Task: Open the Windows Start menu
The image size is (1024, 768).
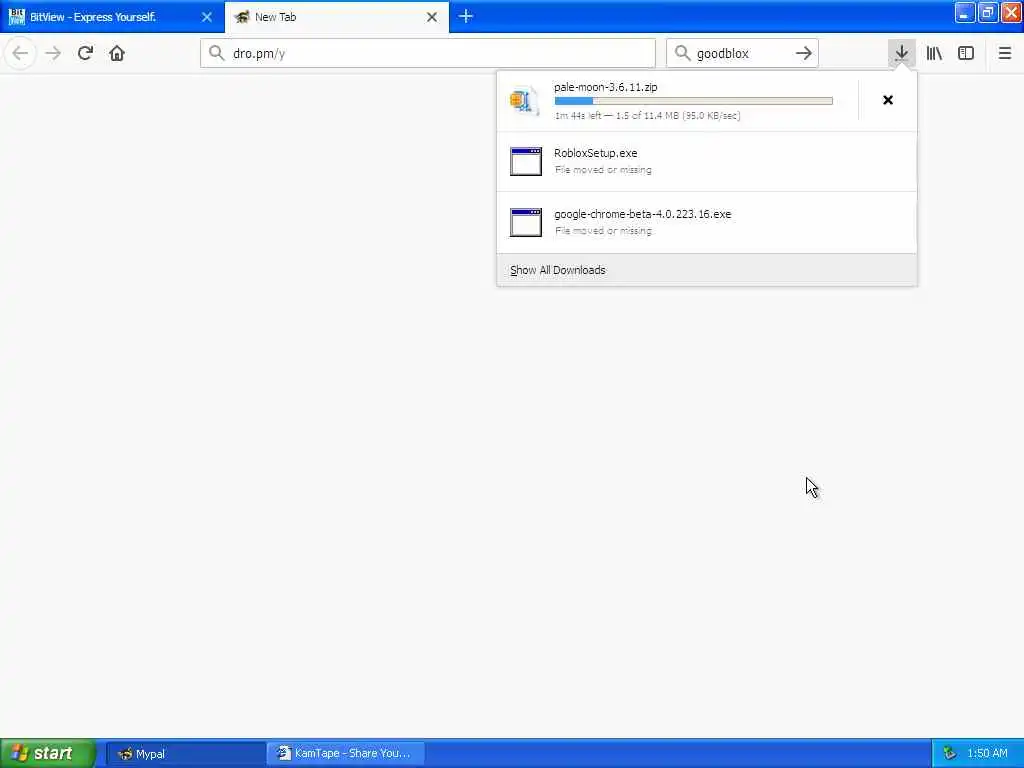Action: pyautogui.click(x=48, y=753)
